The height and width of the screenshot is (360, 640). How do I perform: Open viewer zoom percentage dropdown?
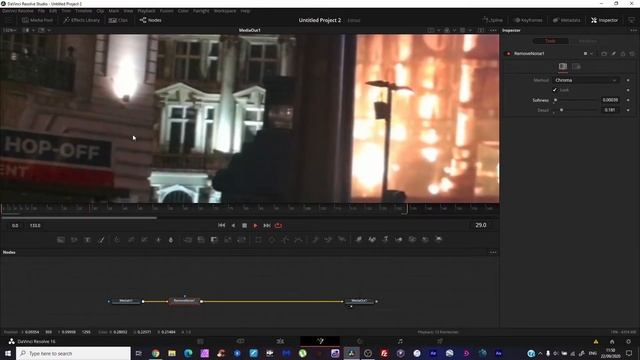(x=9, y=30)
